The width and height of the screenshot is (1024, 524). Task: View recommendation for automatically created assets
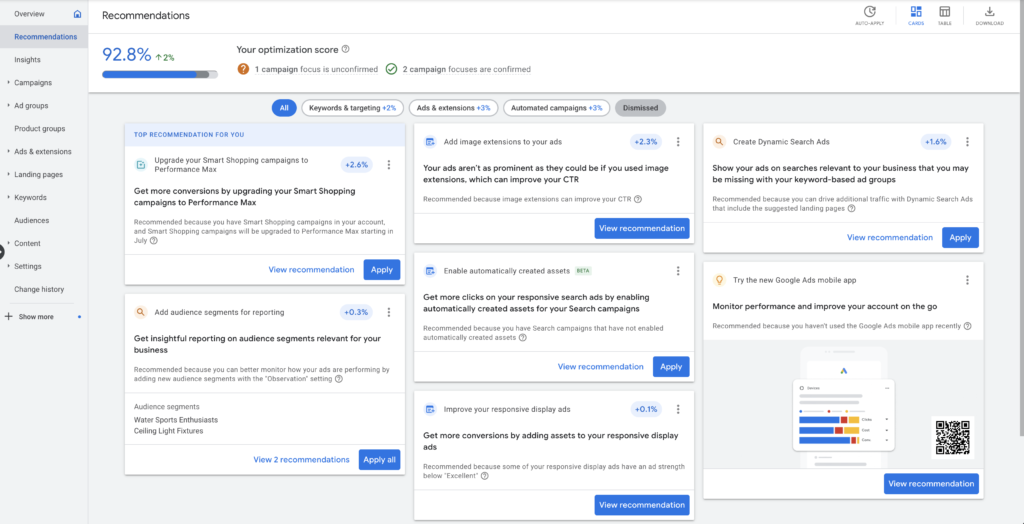601,367
